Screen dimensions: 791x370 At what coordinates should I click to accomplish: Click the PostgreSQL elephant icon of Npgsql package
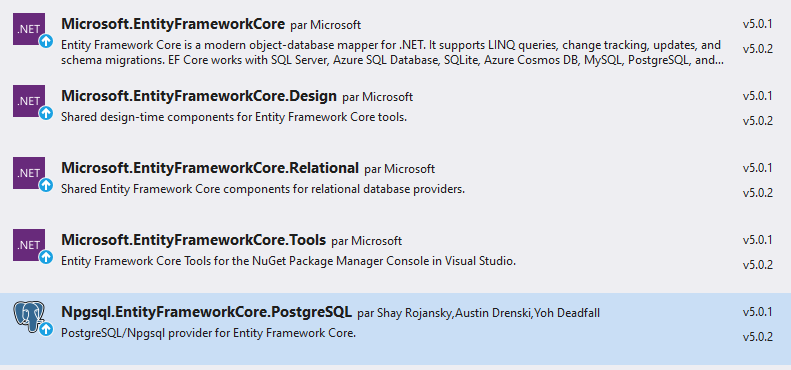coord(29,316)
